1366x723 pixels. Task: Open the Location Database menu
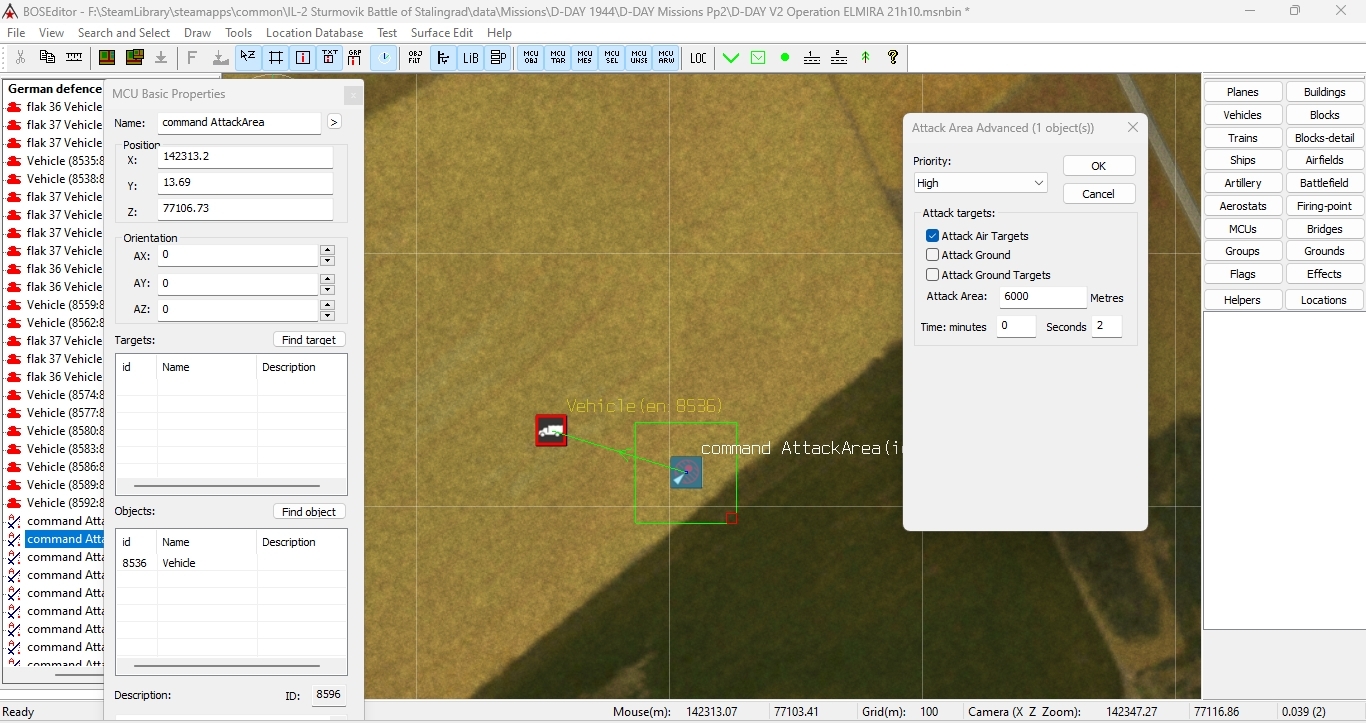(314, 33)
